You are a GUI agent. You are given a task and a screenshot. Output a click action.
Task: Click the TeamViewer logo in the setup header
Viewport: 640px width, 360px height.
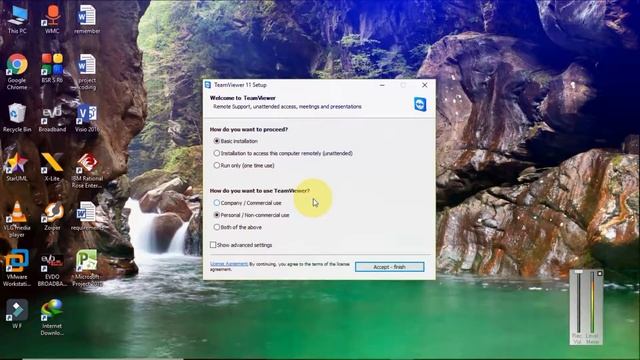pyautogui.click(x=420, y=104)
